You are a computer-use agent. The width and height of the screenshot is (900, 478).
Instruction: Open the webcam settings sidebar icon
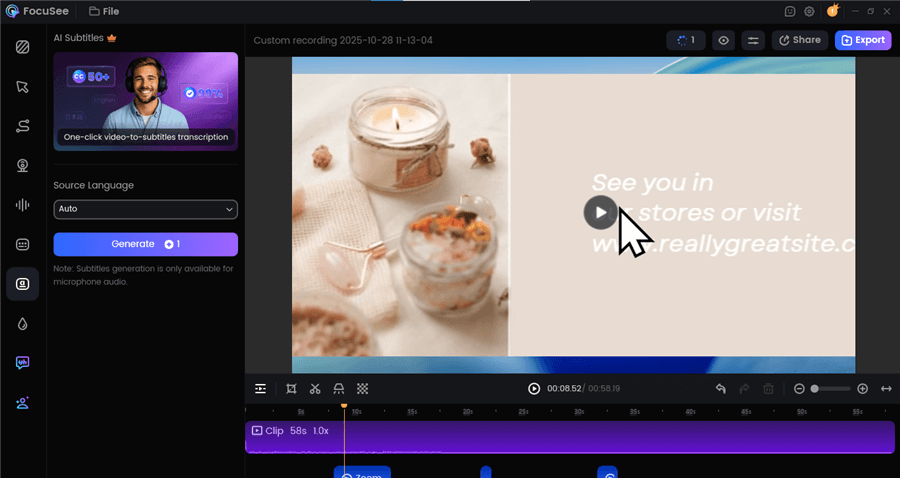[x=22, y=165]
